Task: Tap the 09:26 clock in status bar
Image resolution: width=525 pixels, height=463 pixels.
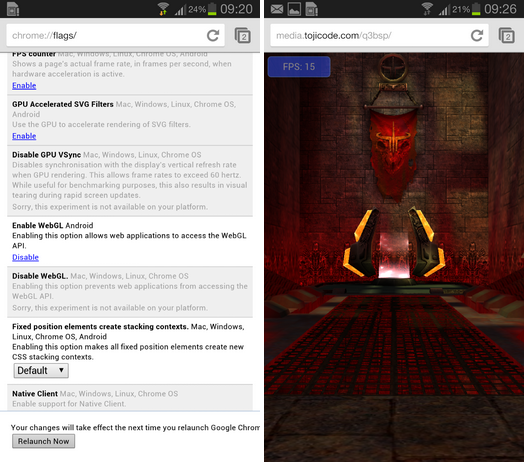Action: pyautogui.click(x=501, y=9)
